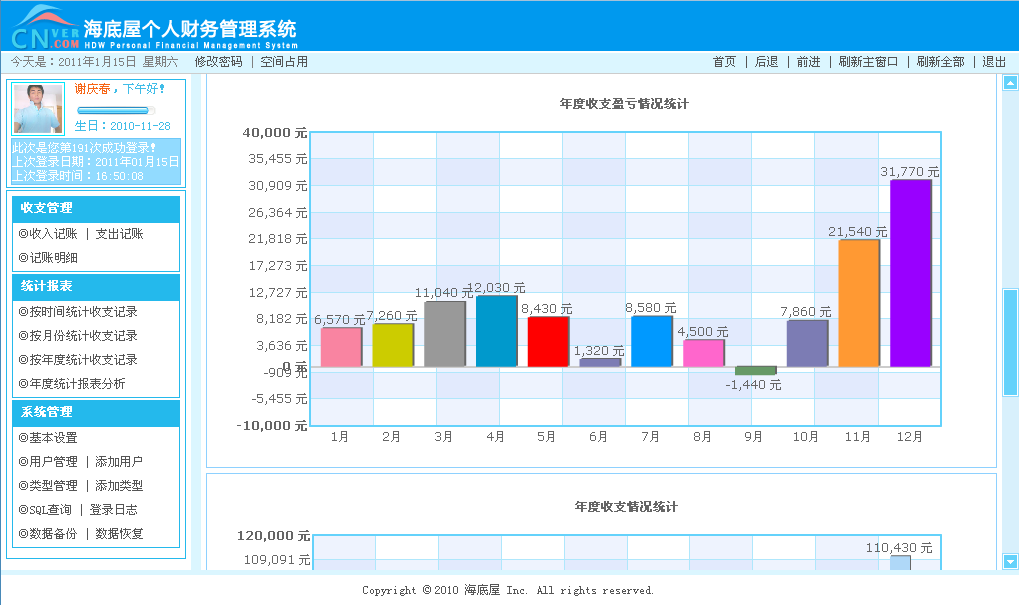Click the 12月 axis label
Viewport: 1019px width, 605px height.
[x=909, y=437]
